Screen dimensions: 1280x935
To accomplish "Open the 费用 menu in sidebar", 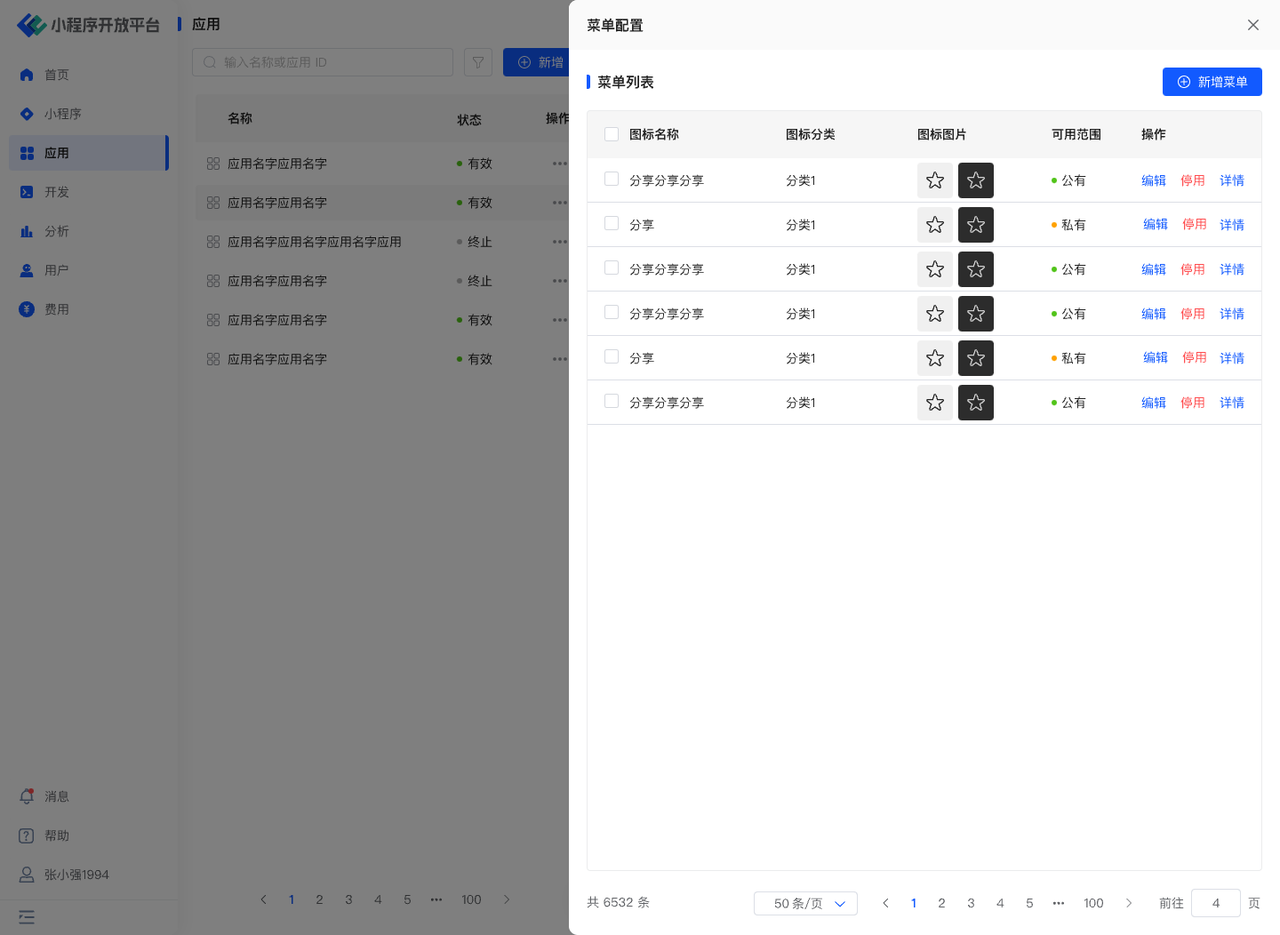I will pos(56,309).
